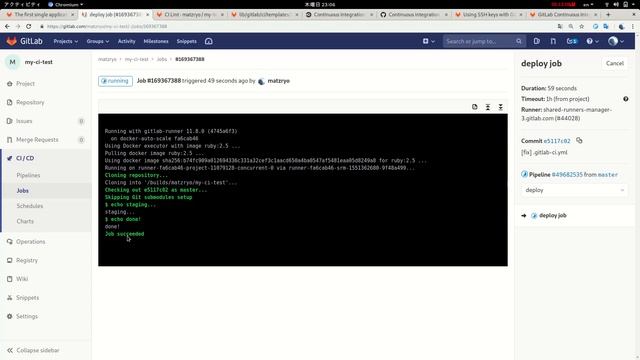This screenshot has height=360, width=640.
Task: Click the running status badge
Action: coord(115,81)
